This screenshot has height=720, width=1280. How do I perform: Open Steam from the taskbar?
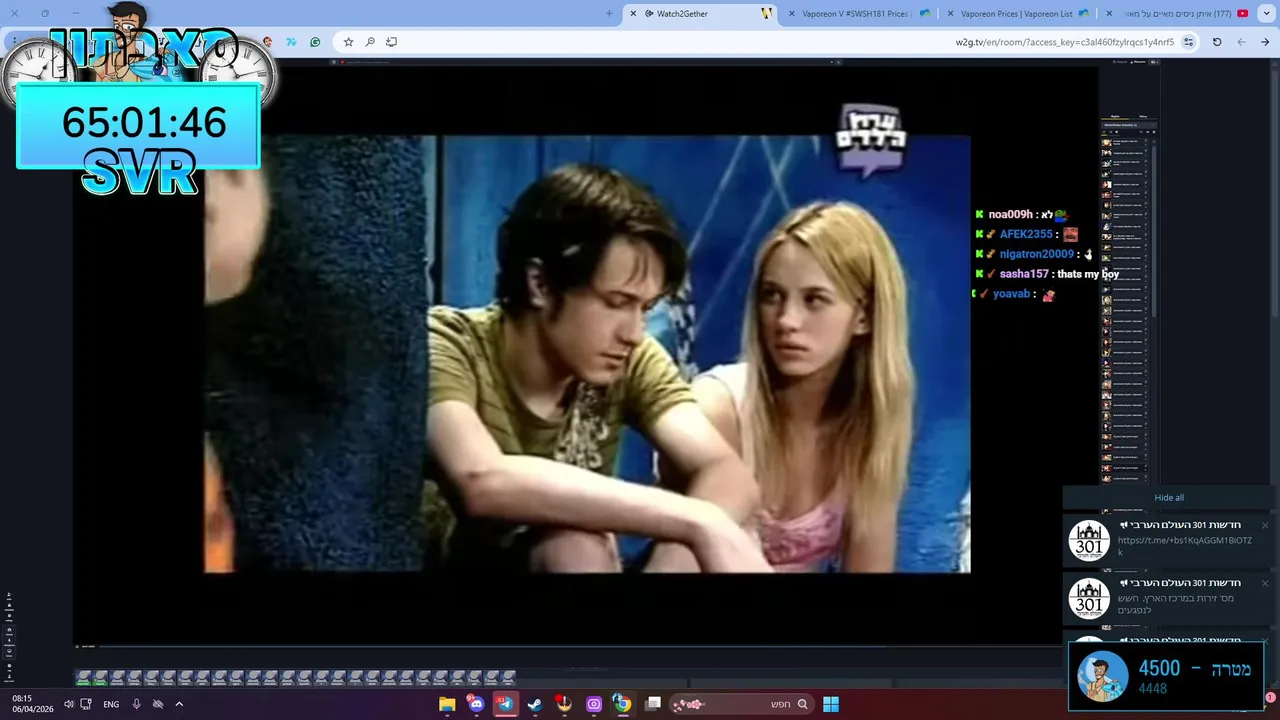535,704
